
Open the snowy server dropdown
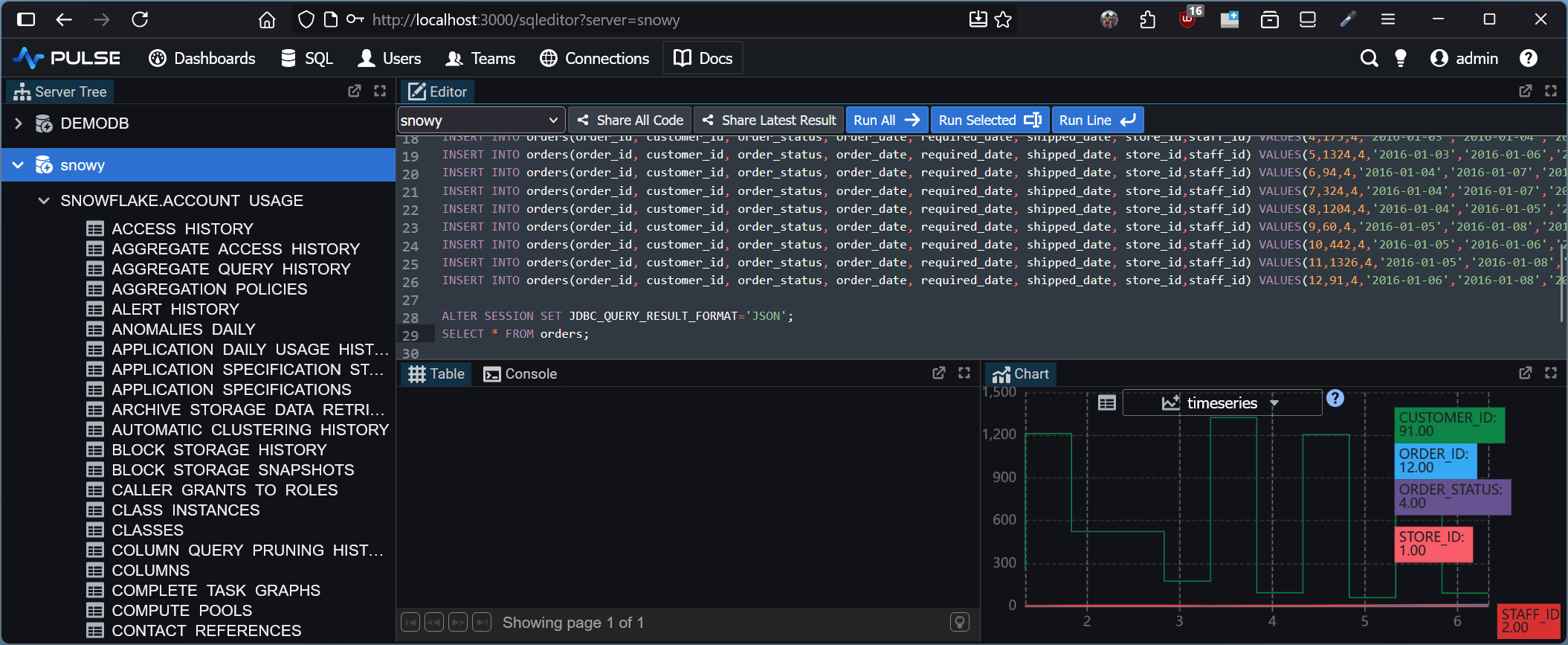(480, 121)
